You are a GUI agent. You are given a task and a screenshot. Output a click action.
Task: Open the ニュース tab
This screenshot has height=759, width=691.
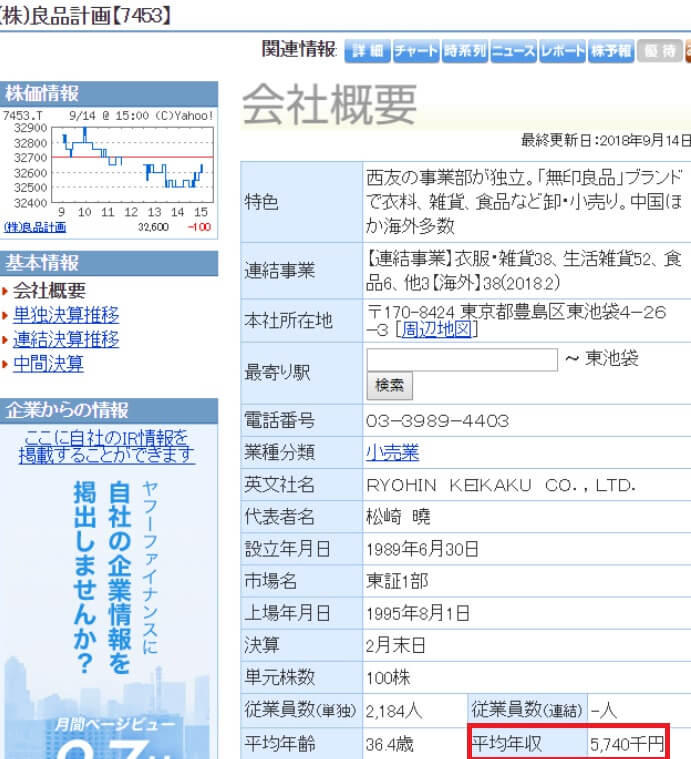click(513, 51)
